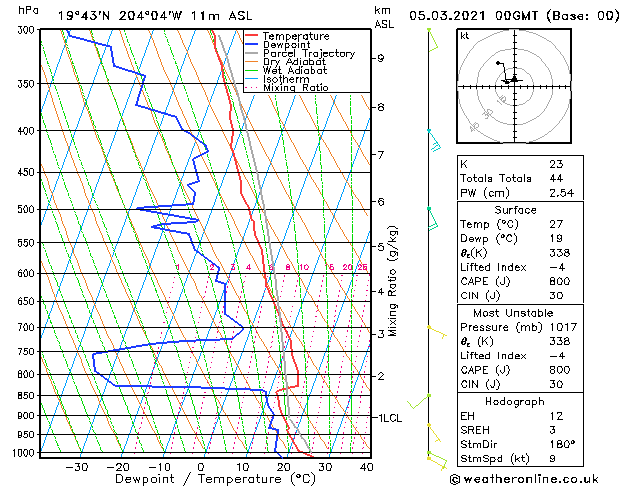Viewport: 629px width, 486px height.
Task: Click the 'Mixing Ratio (g/kg)' vertical axis label
Action: (393, 281)
